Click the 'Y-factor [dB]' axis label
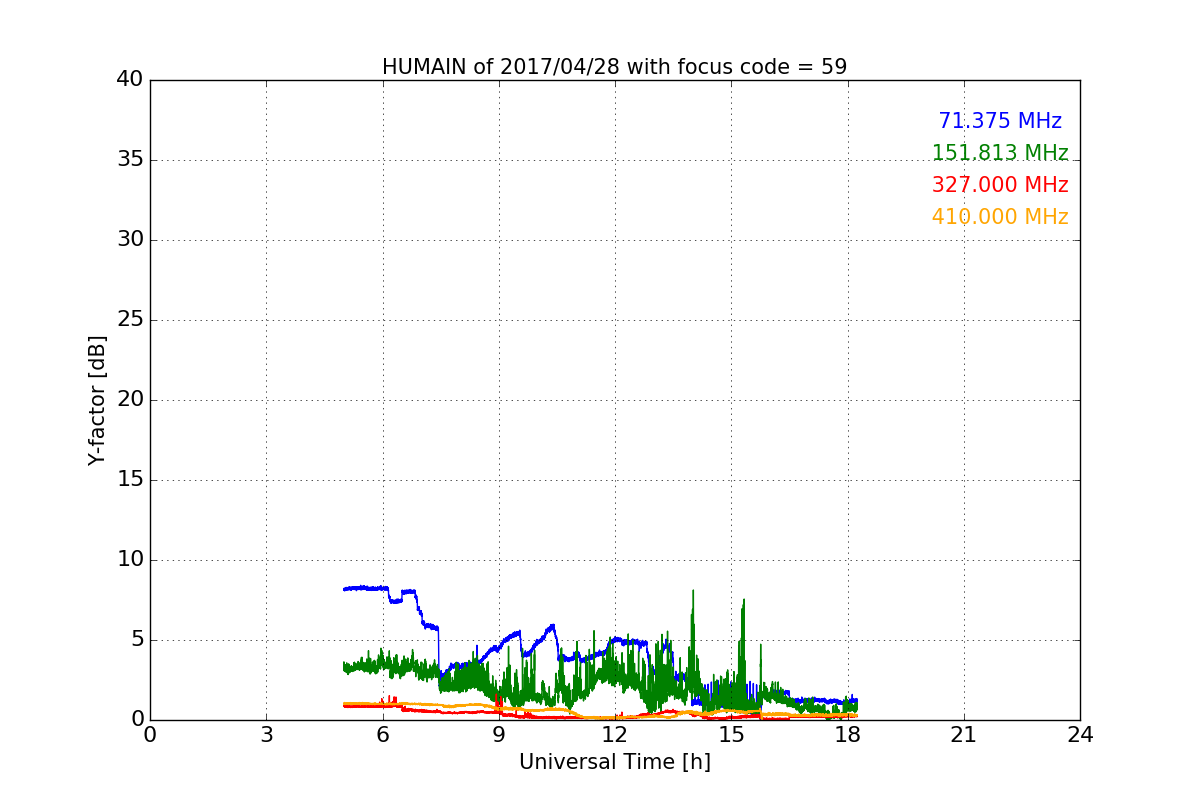This screenshot has height=800, width=1200. (x=97, y=400)
